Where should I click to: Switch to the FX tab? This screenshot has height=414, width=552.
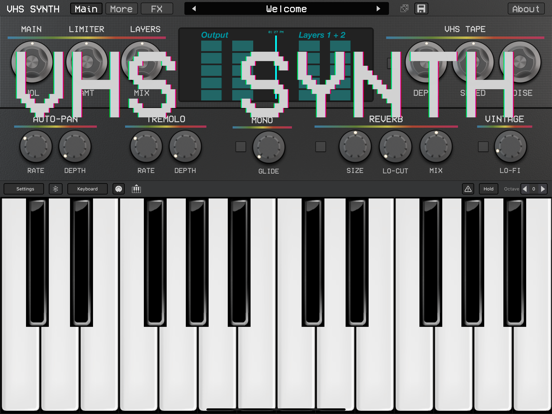[x=157, y=8]
